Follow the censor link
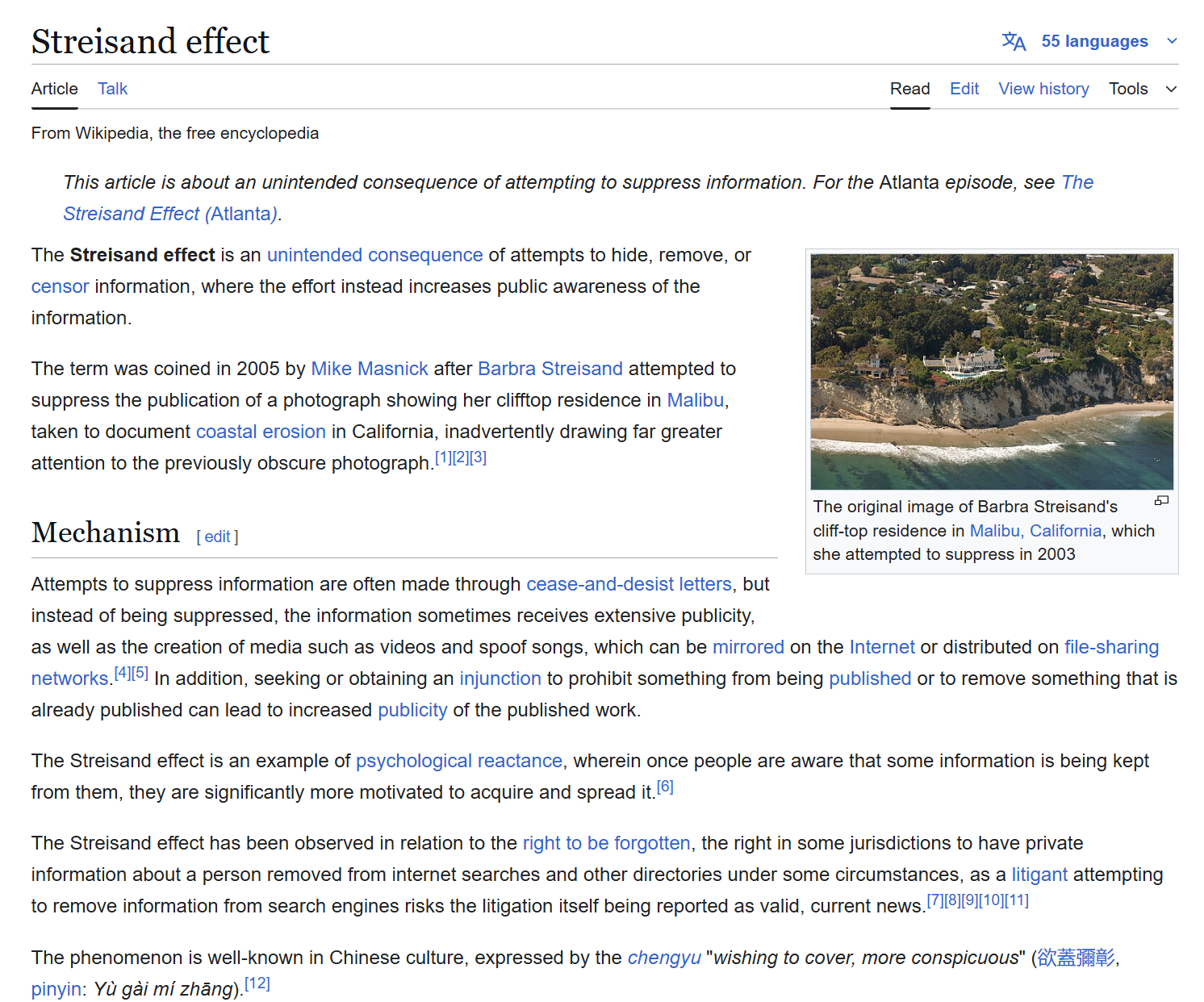The image size is (1204, 1002). 60,286
